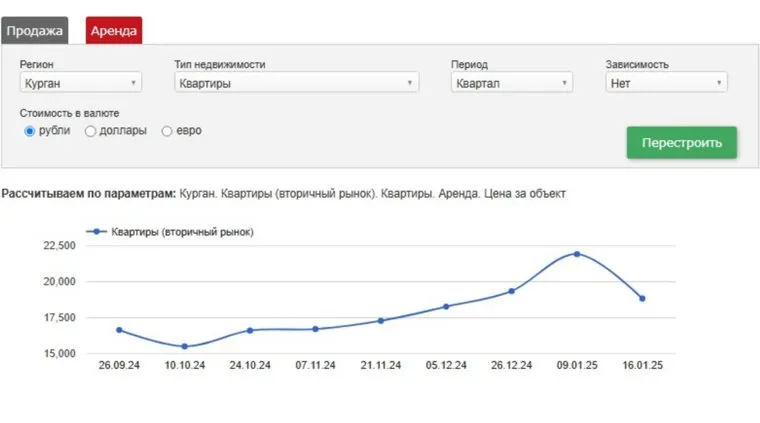Viewport: 760px width, 423px height.
Task: Open the Аренда tab
Action: pos(114,31)
